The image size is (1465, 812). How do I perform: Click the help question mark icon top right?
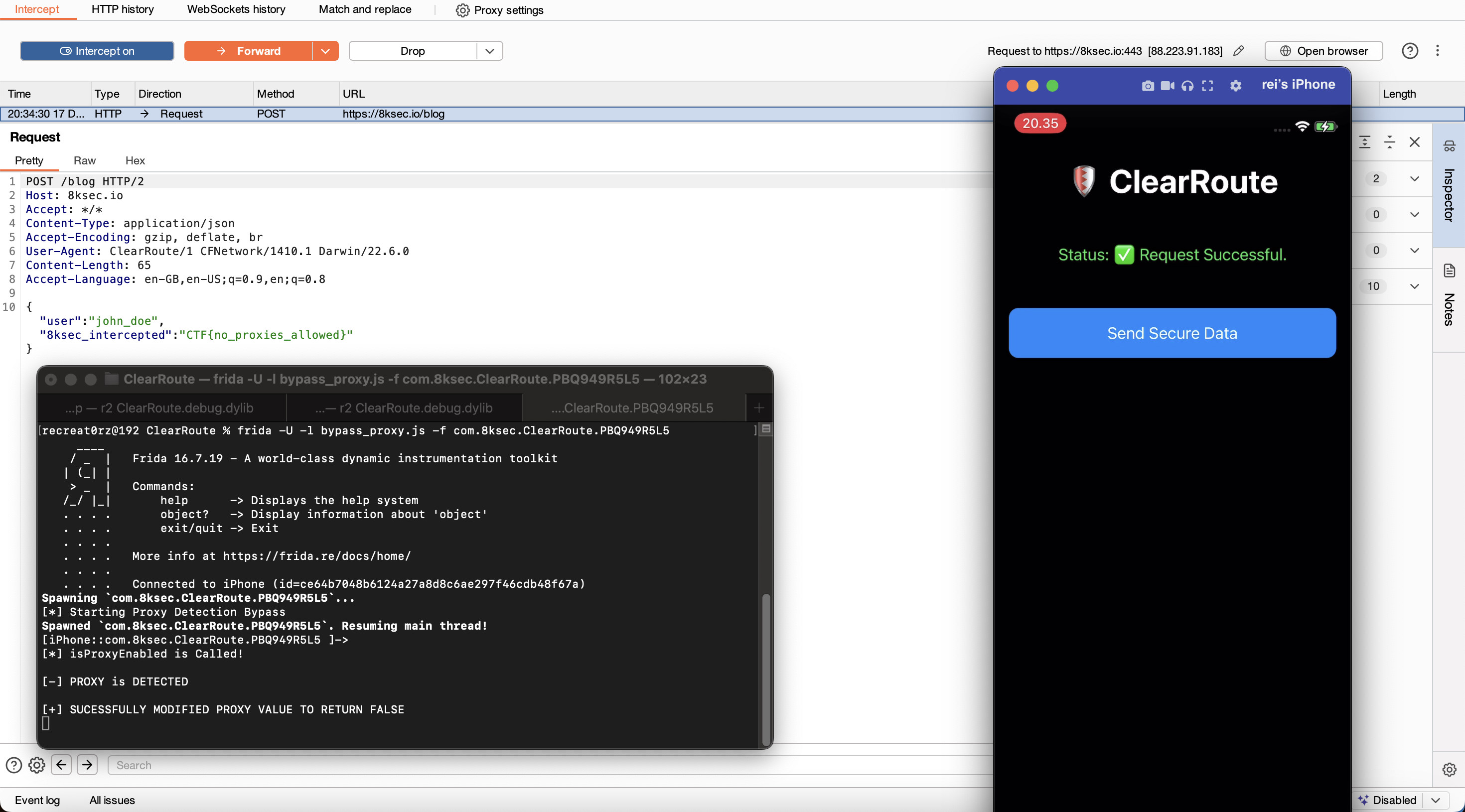tap(1409, 51)
